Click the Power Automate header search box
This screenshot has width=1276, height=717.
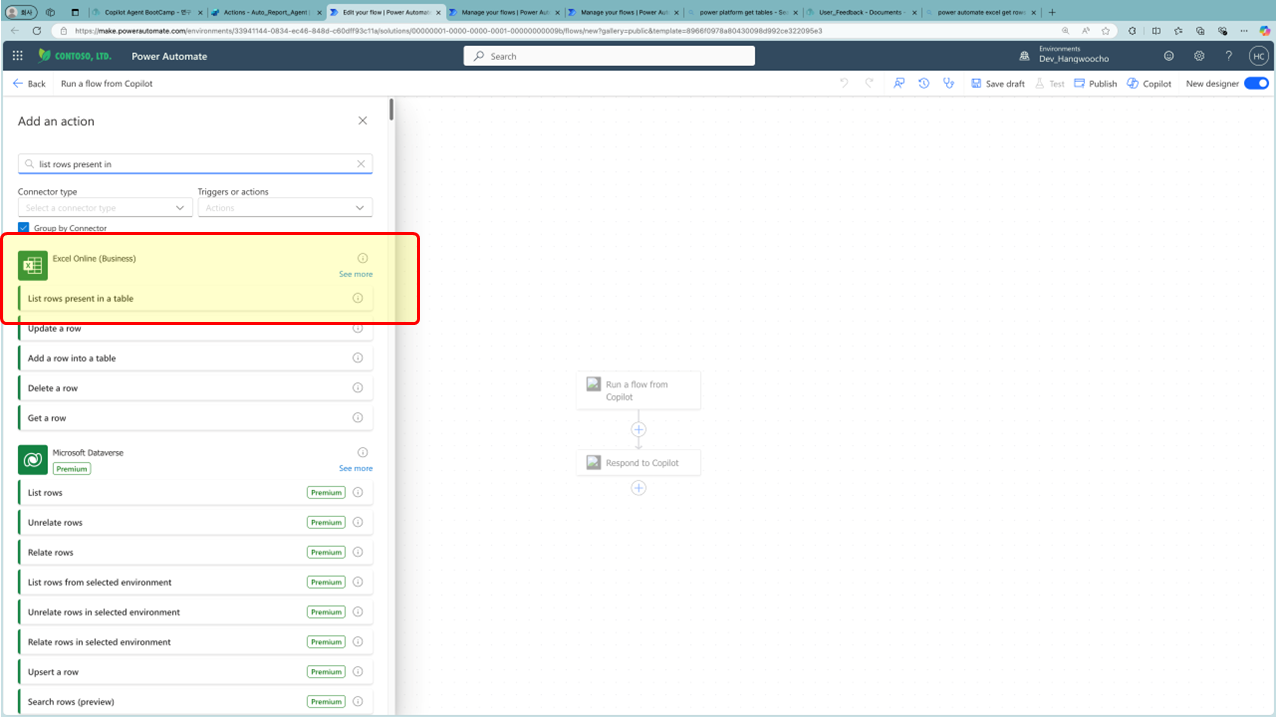(609, 56)
